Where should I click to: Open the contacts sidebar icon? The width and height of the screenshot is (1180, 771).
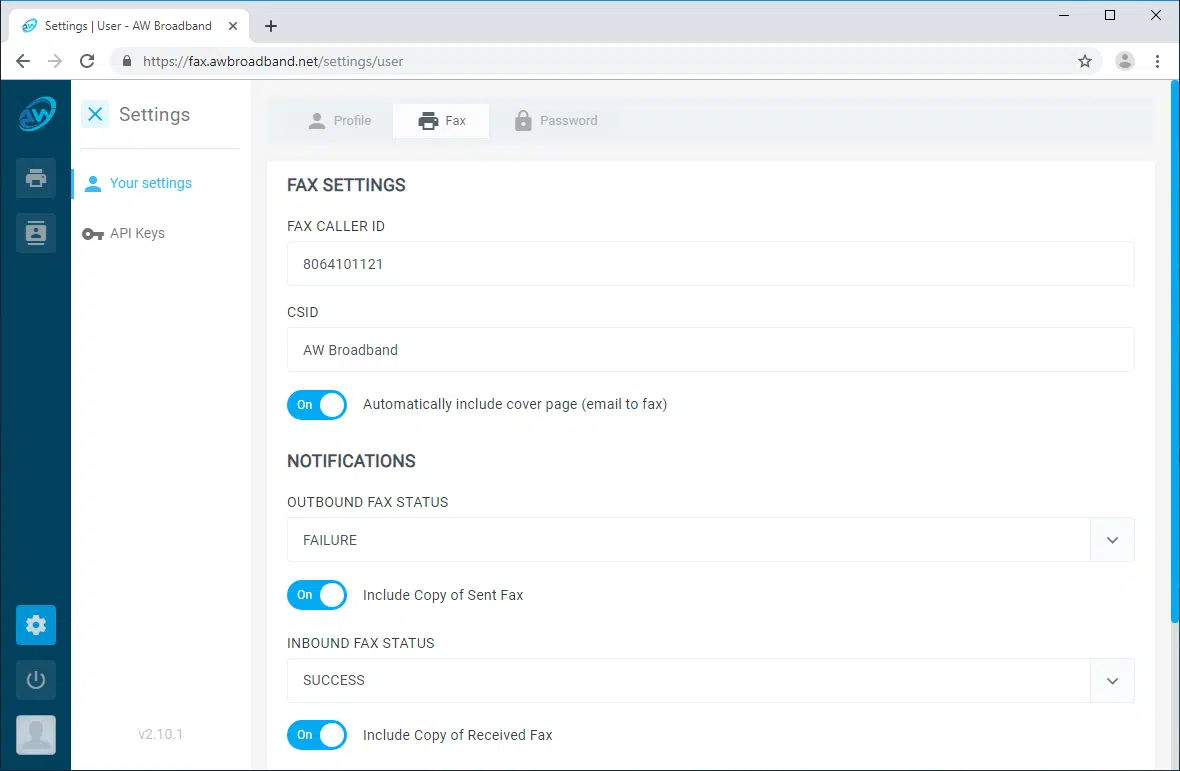click(36, 233)
